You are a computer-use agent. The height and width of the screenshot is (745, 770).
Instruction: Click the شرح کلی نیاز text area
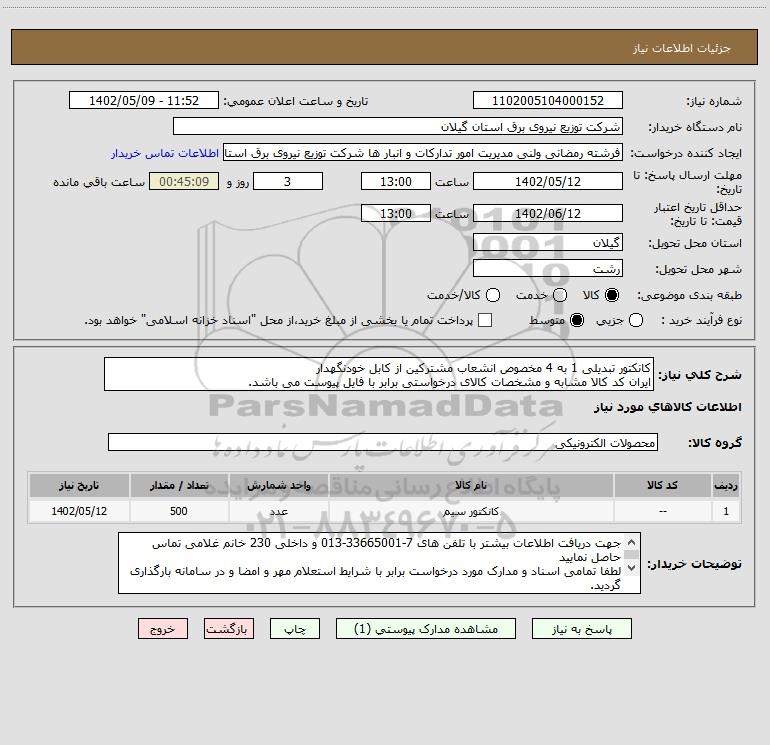tap(379, 374)
